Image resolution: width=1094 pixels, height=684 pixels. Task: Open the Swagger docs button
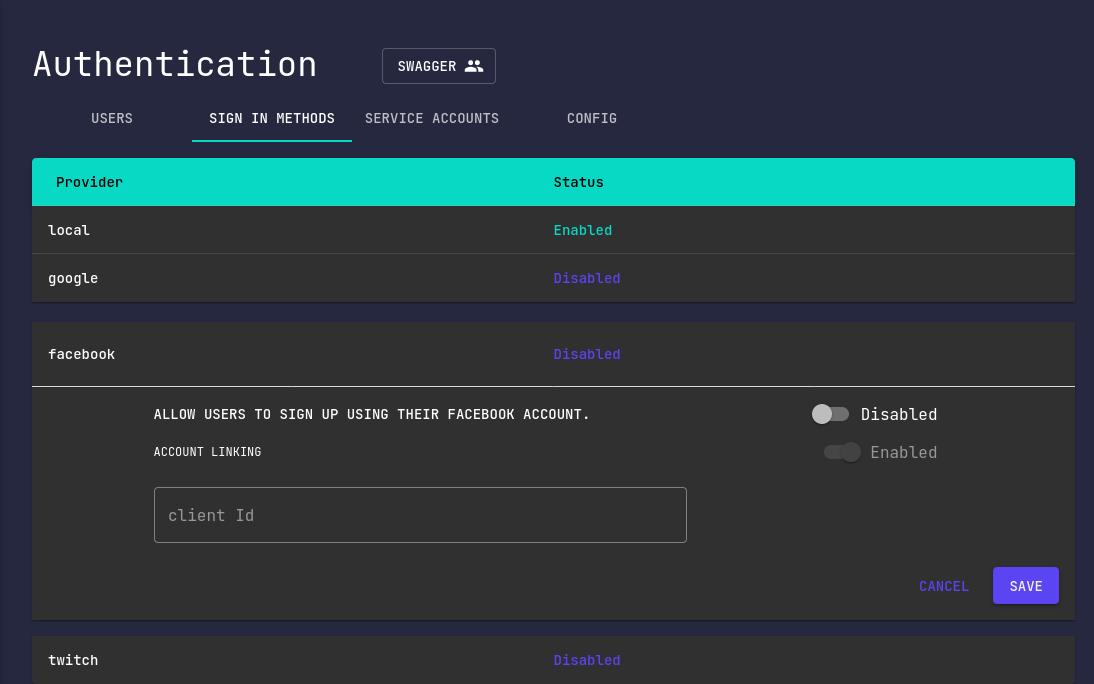[439, 66]
